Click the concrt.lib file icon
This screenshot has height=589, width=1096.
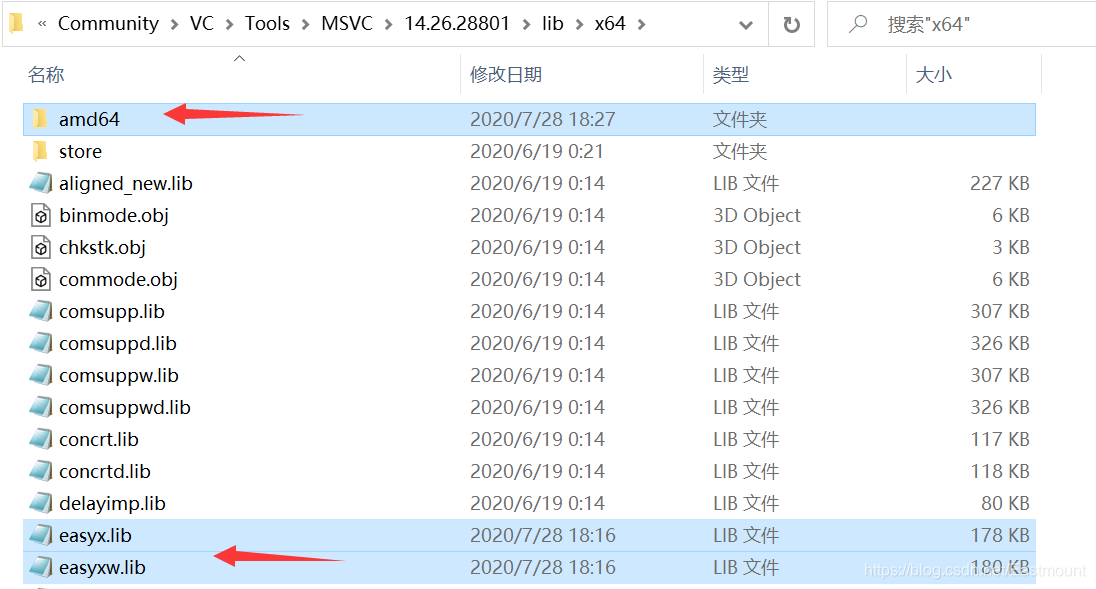pyautogui.click(x=41, y=439)
